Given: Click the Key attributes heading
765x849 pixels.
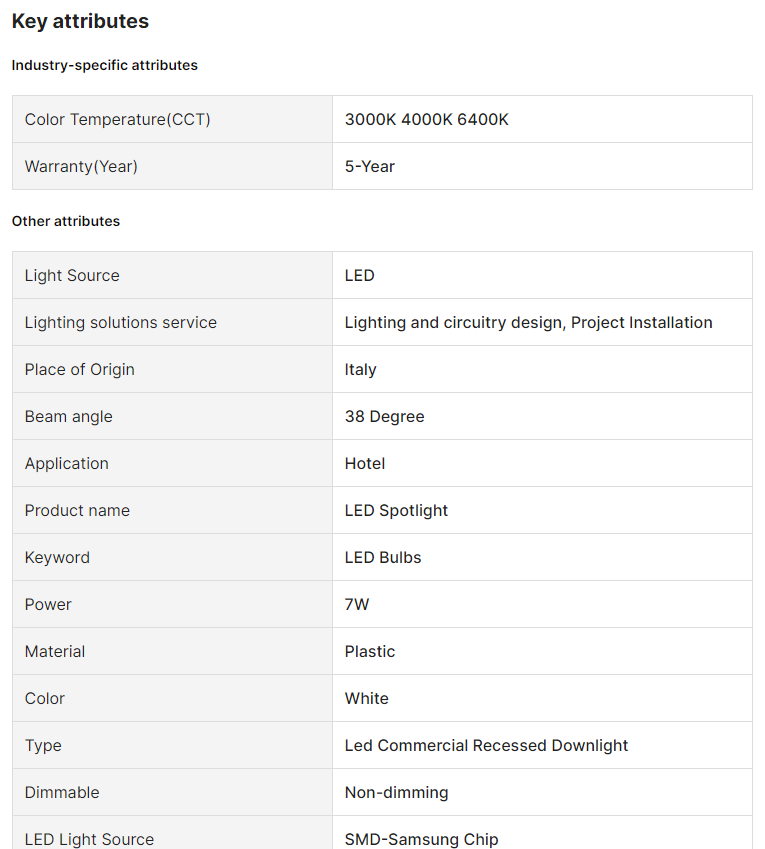Looking at the screenshot, I should point(80,21).
